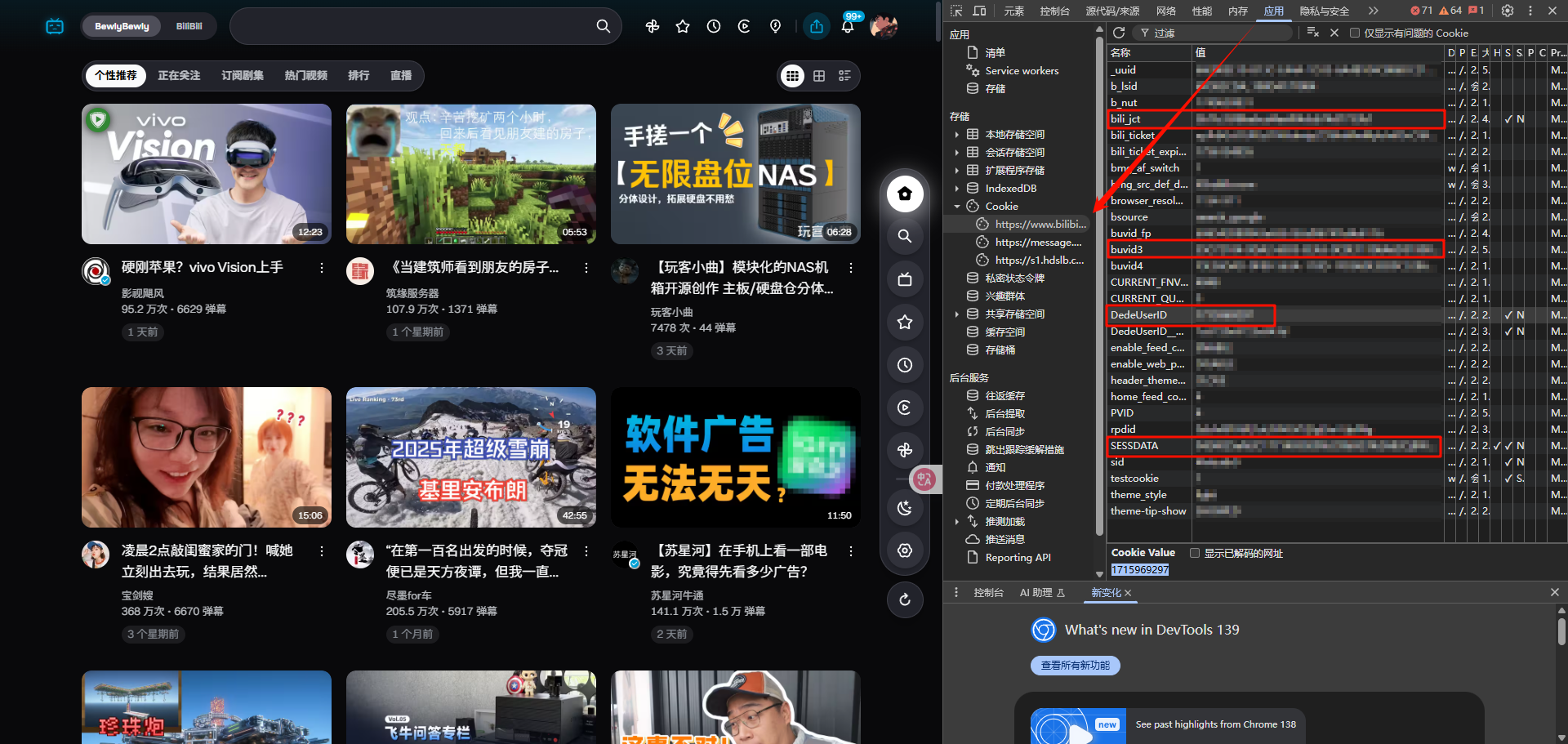Switch to 元素 DevTools tab

click(1014, 11)
